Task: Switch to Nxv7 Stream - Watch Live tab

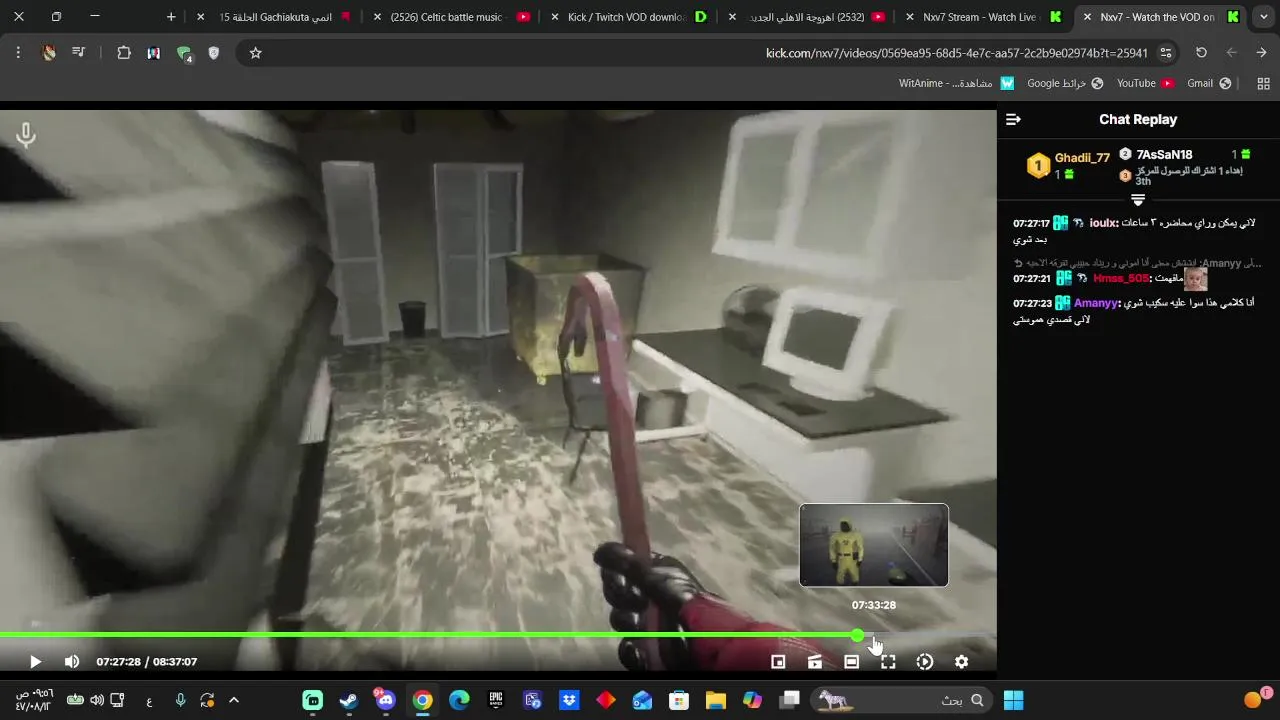Action: (980, 17)
